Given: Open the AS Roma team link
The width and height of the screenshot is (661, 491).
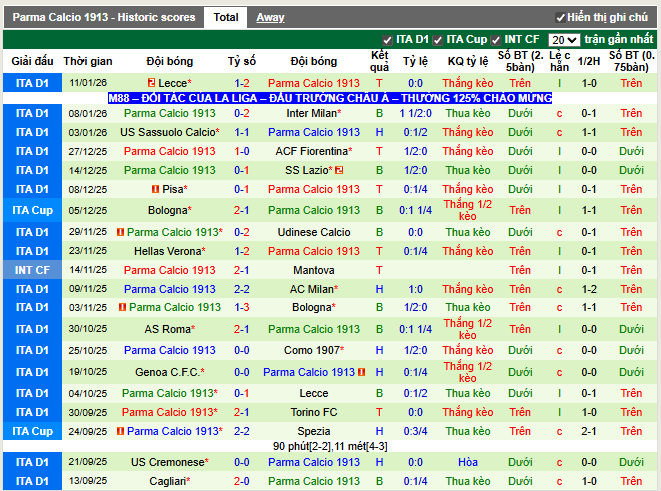Looking at the screenshot, I should coord(169,329).
